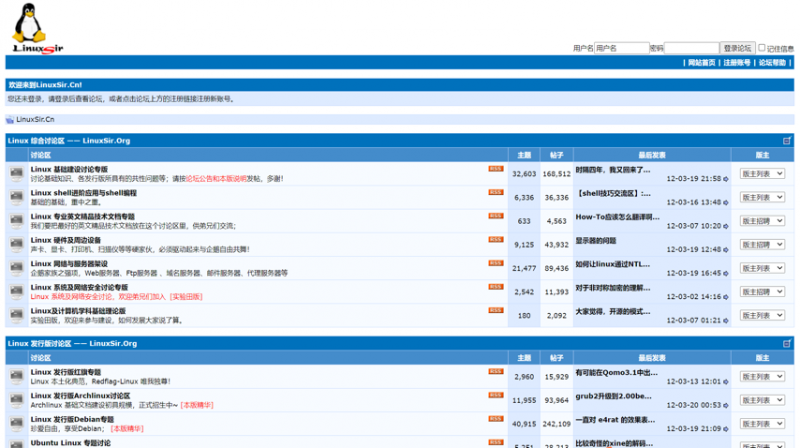
Task: Open 版主列表 dropdown for Linux 网络与服务器架设
Action: tap(762, 268)
